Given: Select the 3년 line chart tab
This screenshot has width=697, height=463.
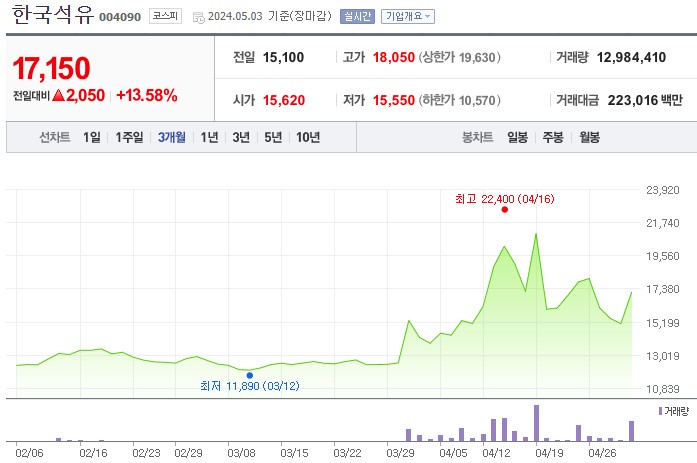Looking at the screenshot, I should point(241,137).
